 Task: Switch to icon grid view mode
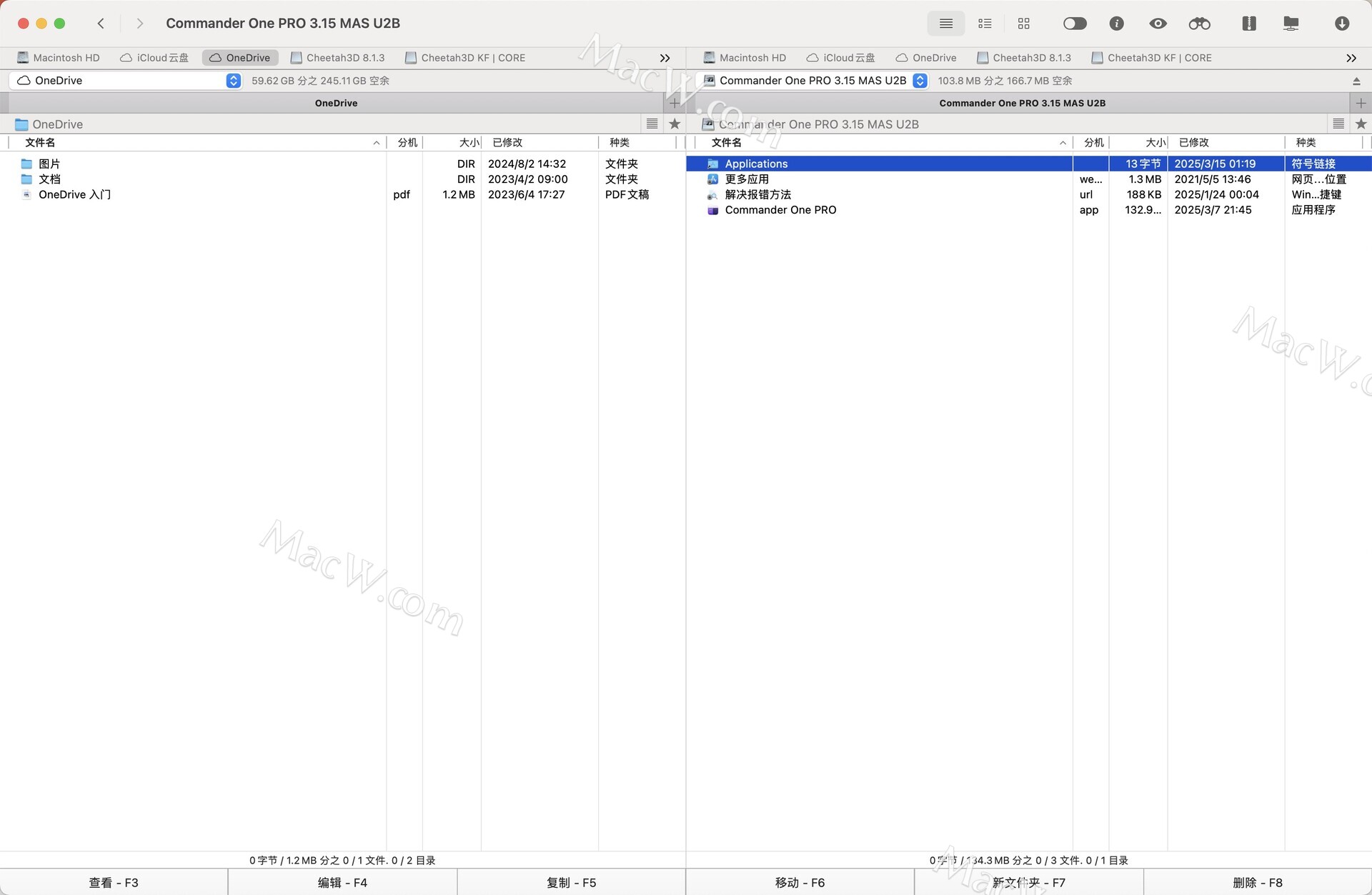point(1023,24)
